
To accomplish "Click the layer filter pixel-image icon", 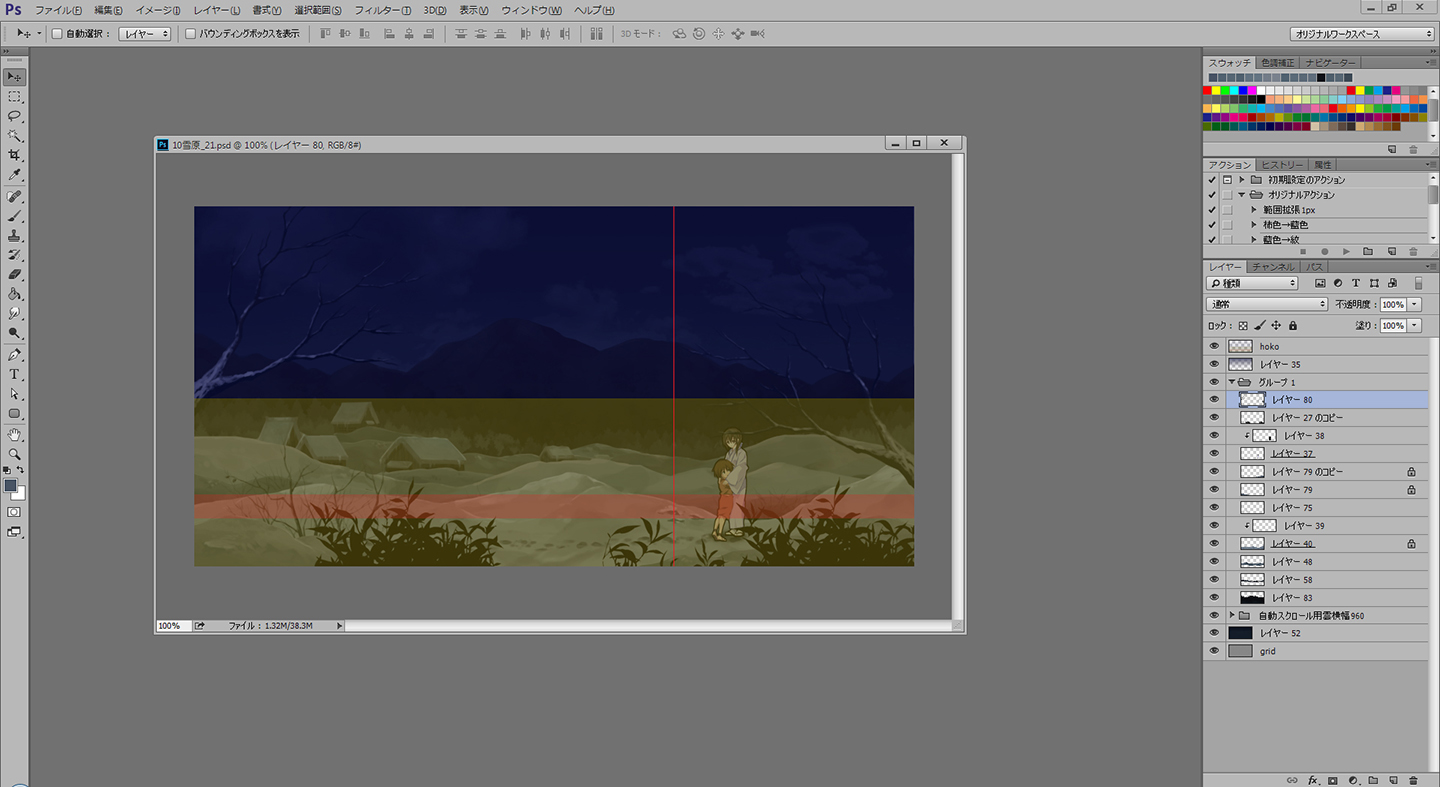I will (1320, 284).
